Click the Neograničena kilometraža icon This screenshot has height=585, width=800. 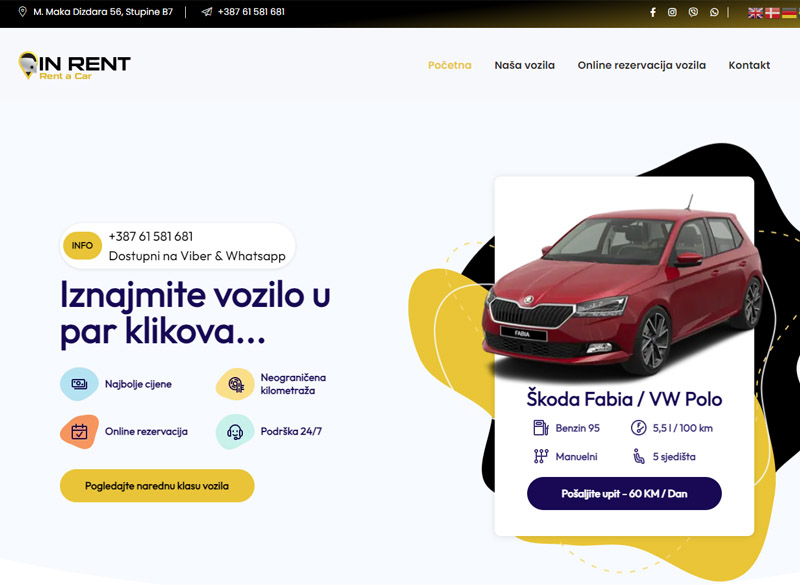tap(235, 384)
